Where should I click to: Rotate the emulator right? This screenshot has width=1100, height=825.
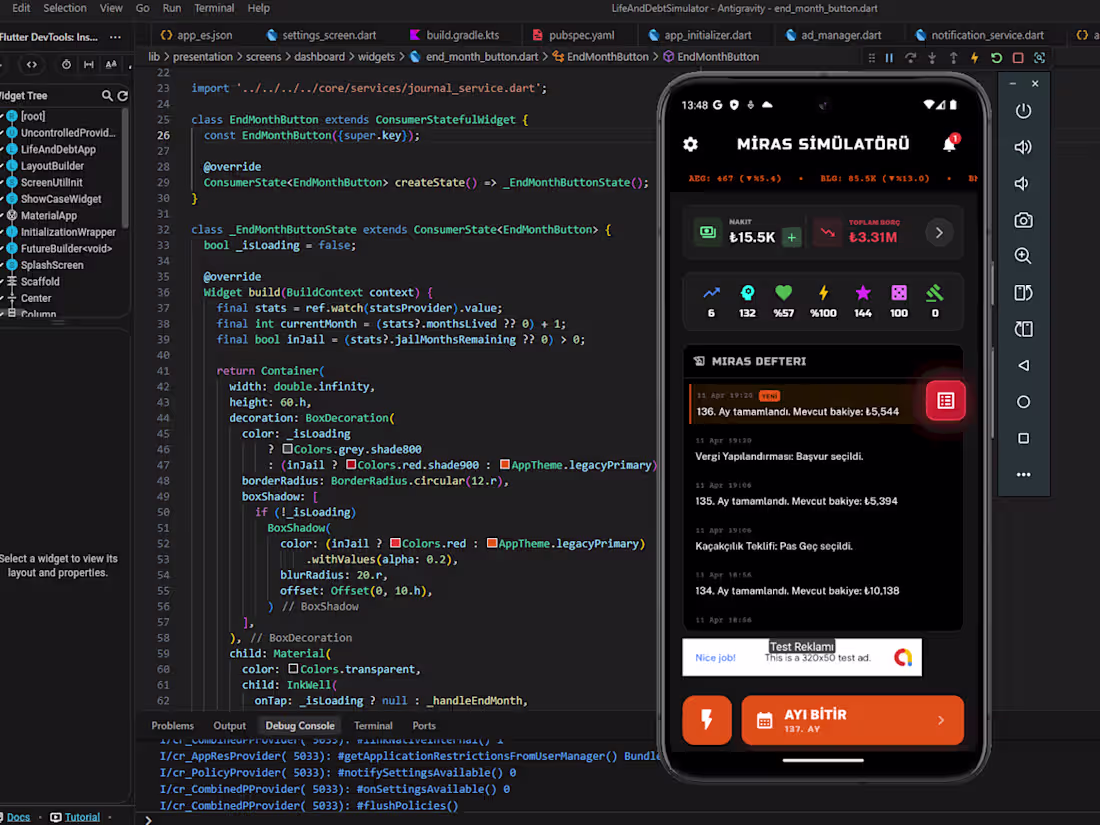(x=1023, y=329)
